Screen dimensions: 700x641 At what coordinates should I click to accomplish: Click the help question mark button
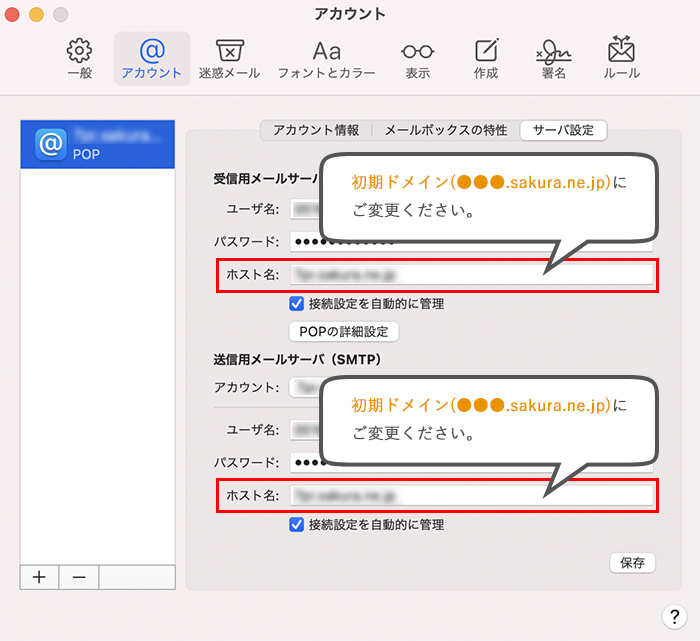click(x=671, y=616)
